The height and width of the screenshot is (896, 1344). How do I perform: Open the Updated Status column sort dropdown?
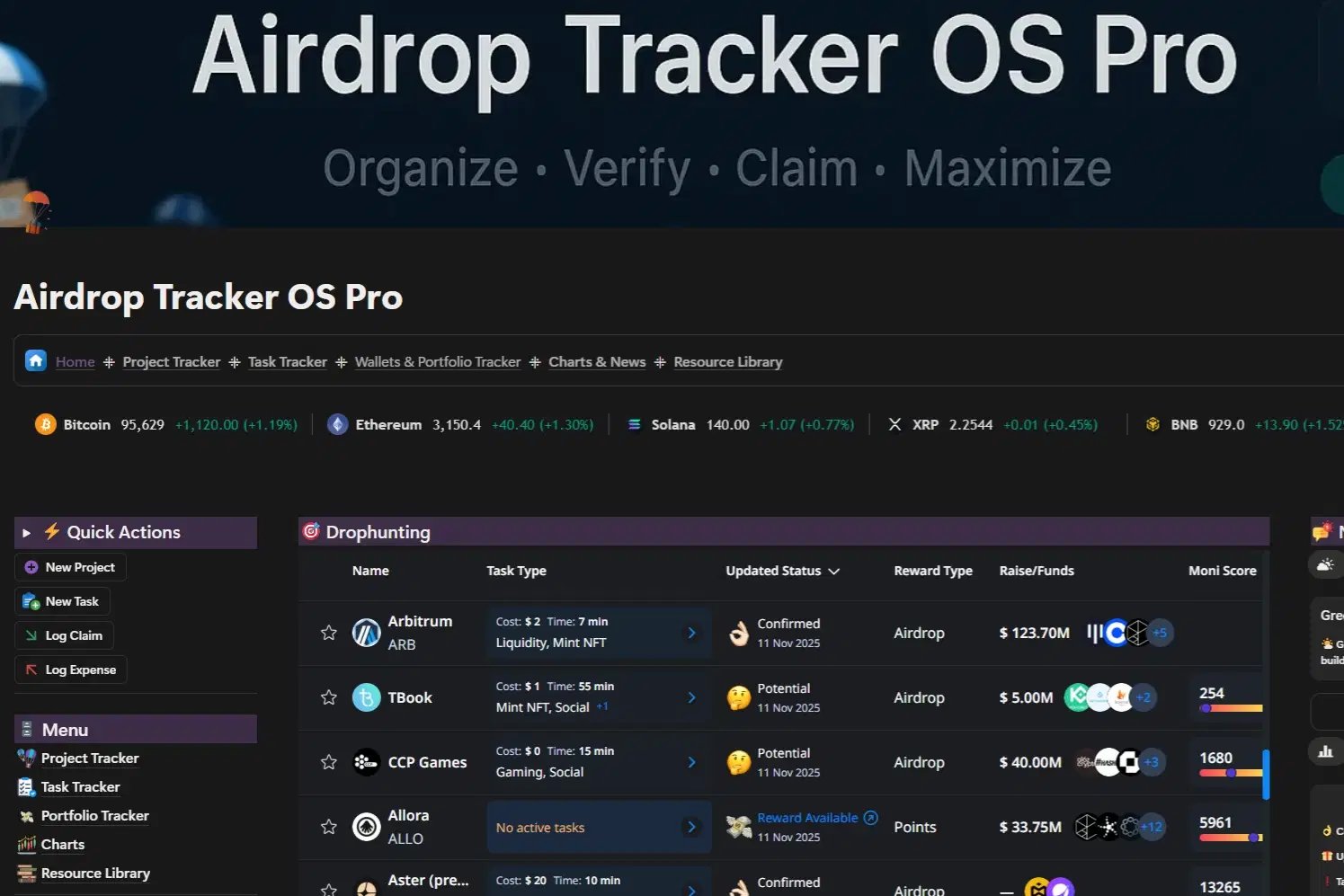pyautogui.click(x=835, y=571)
